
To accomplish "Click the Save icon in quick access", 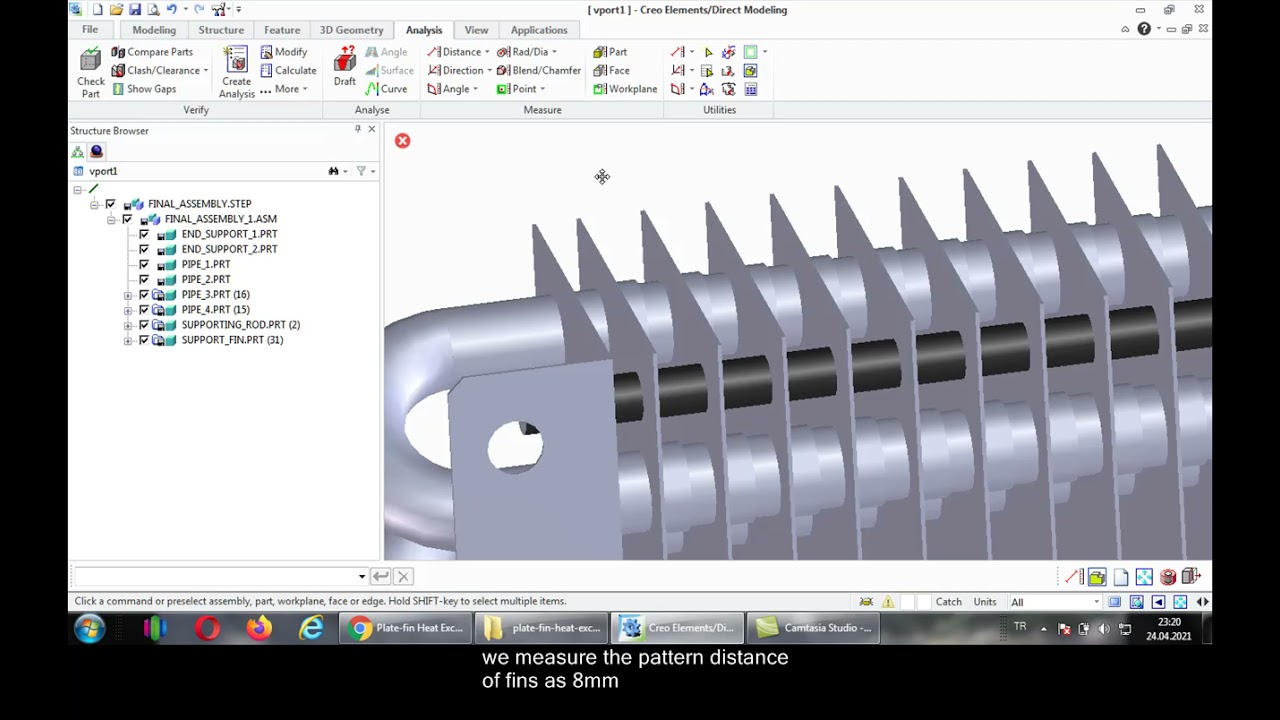I will (x=134, y=10).
